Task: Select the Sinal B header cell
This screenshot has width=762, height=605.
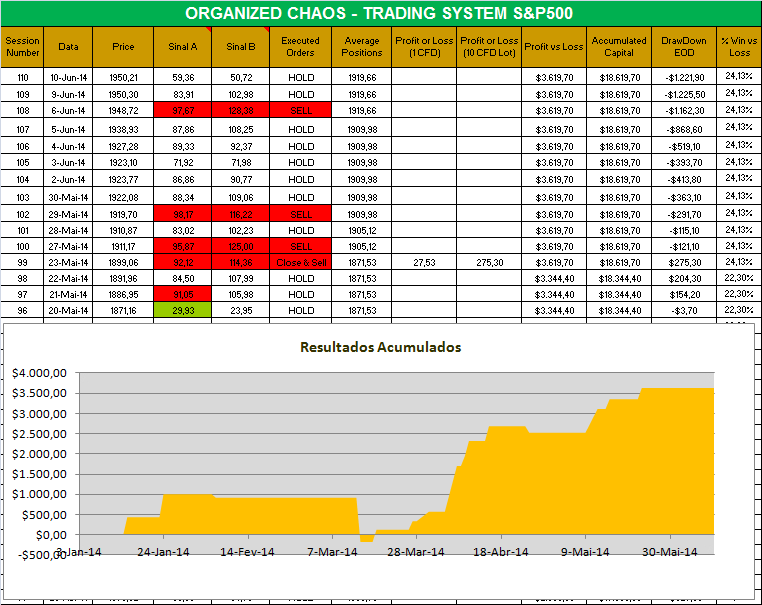Action: pyautogui.click(x=241, y=47)
